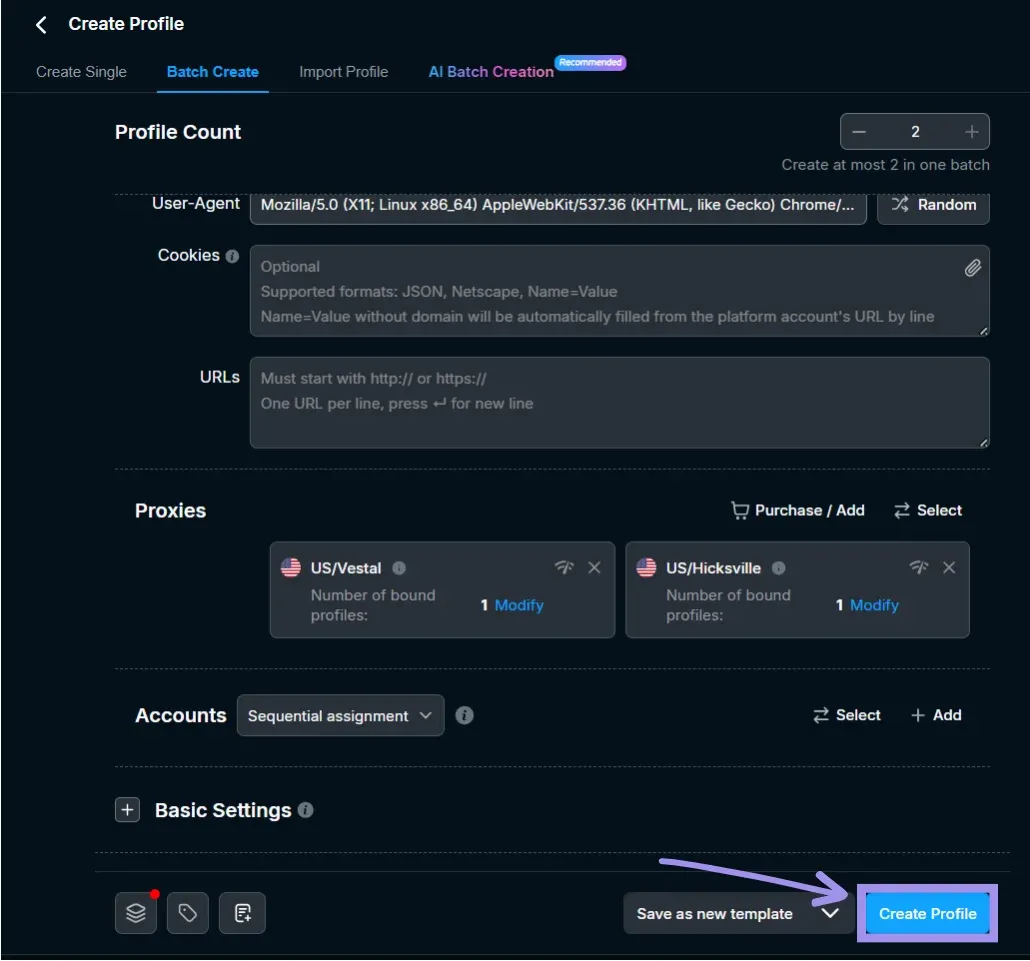Attach cookie file via paperclip icon

(972, 268)
